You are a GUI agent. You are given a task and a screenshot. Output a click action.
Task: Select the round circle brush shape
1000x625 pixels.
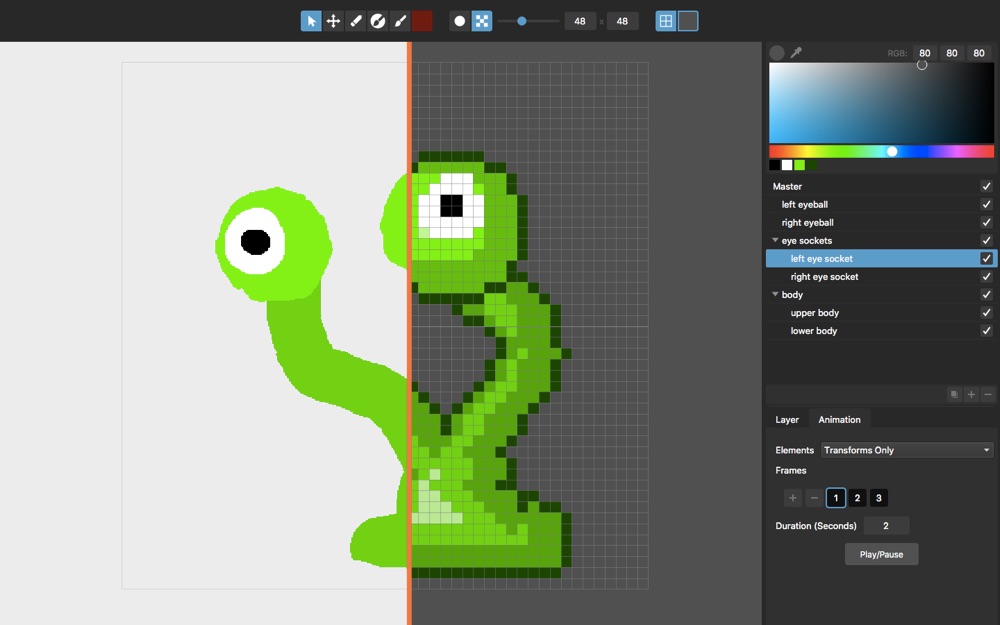click(x=460, y=21)
